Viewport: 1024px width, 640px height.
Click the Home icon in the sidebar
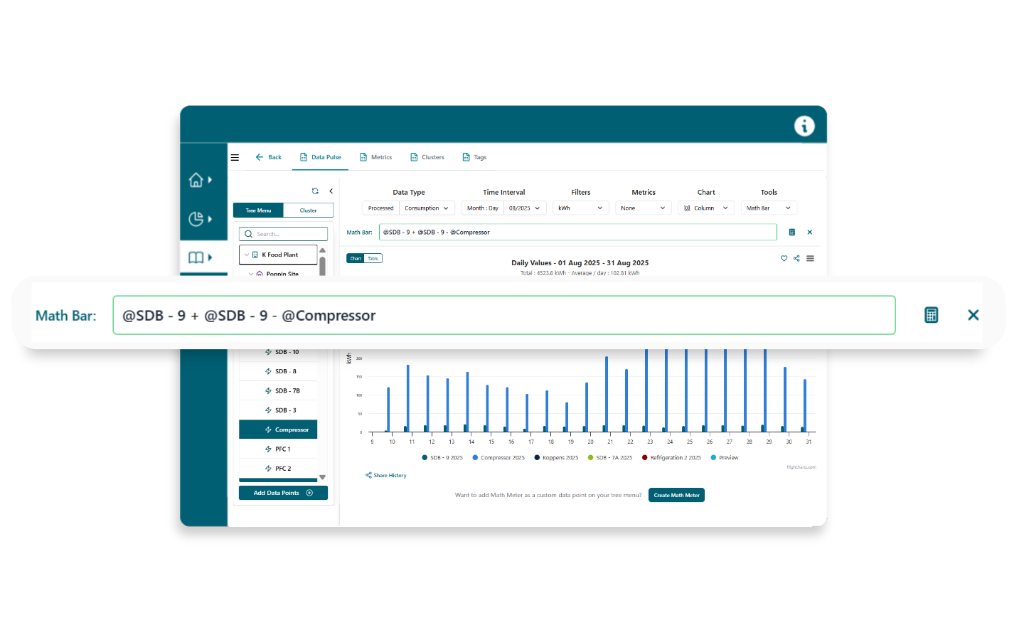click(x=196, y=181)
